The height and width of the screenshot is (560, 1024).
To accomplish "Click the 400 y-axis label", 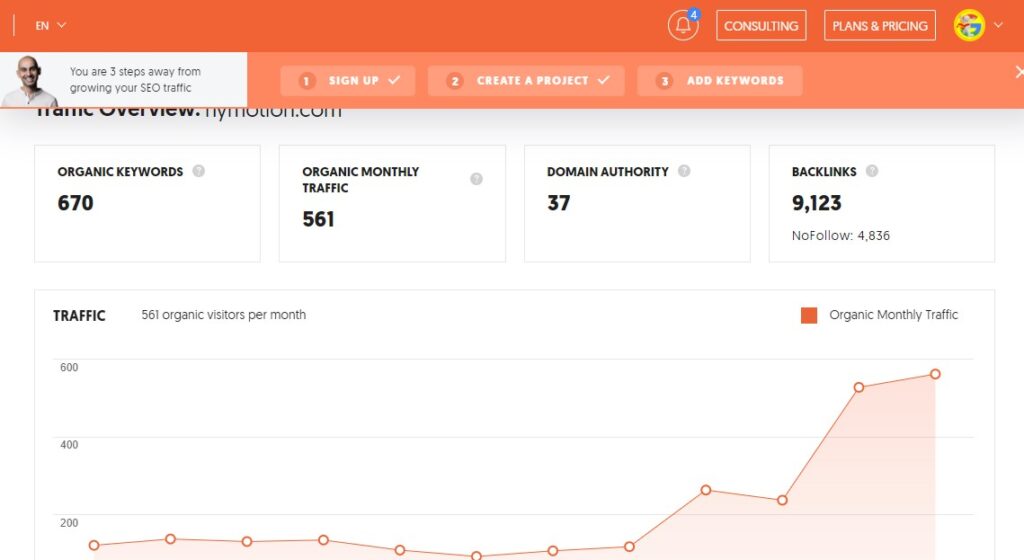I will (x=69, y=445).
